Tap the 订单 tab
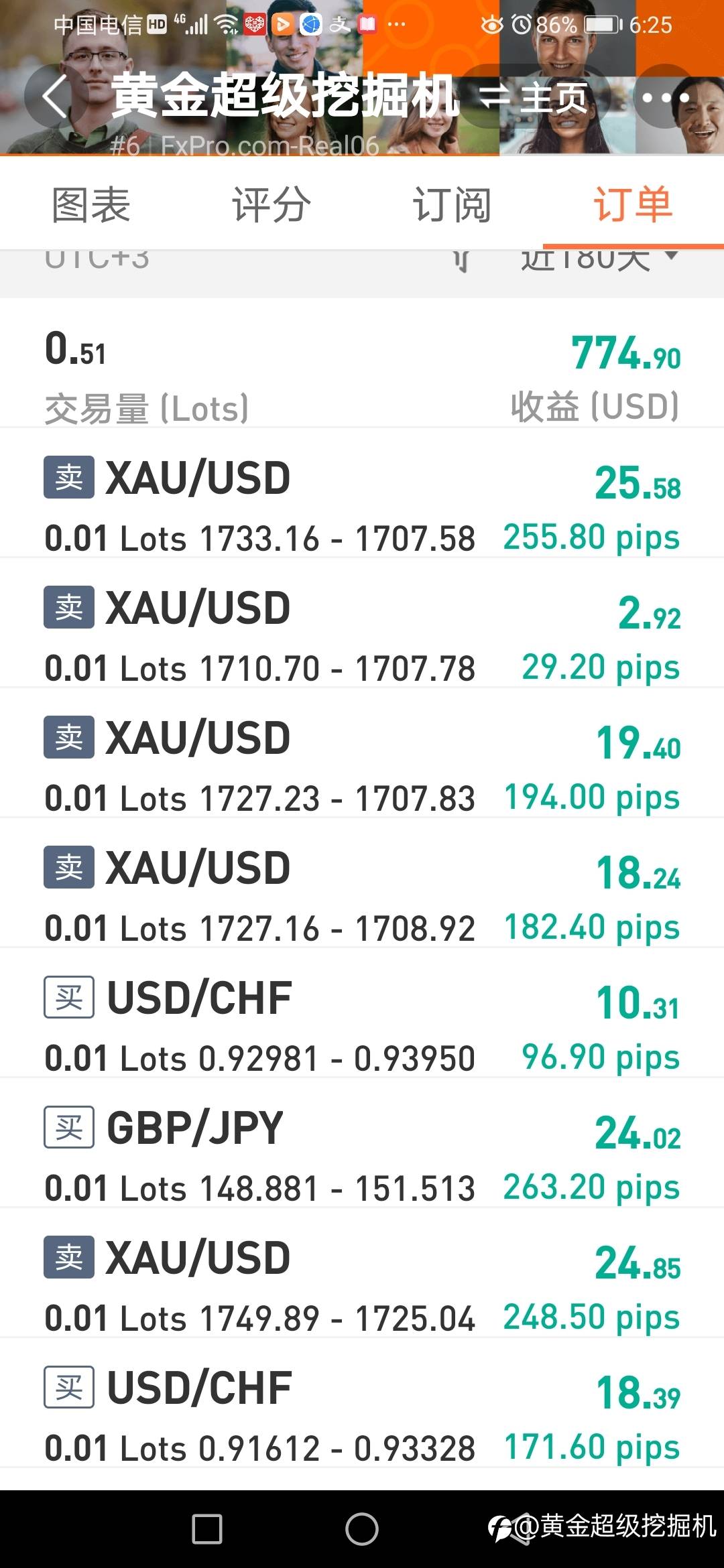This screenshot has height=1568, width=724. pyautogui.click(x=633, y=205)
